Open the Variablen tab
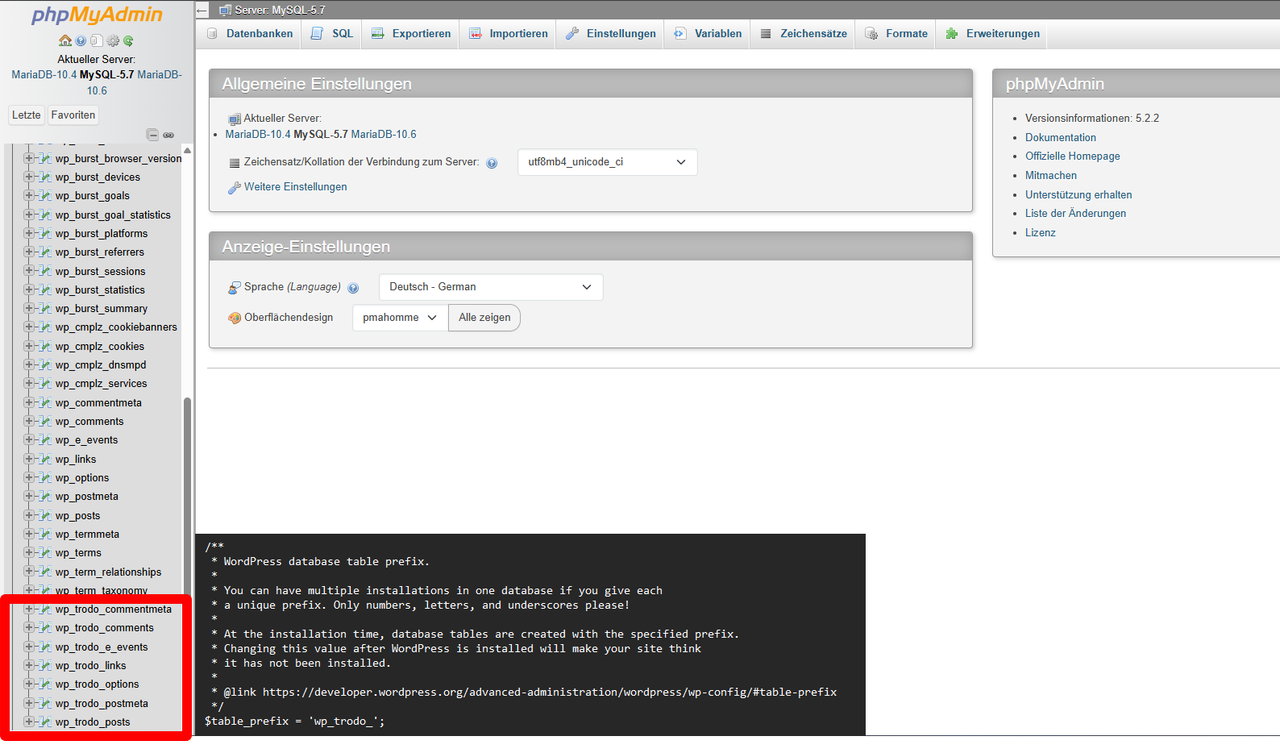1280x741 pixels. click(708, 33)
